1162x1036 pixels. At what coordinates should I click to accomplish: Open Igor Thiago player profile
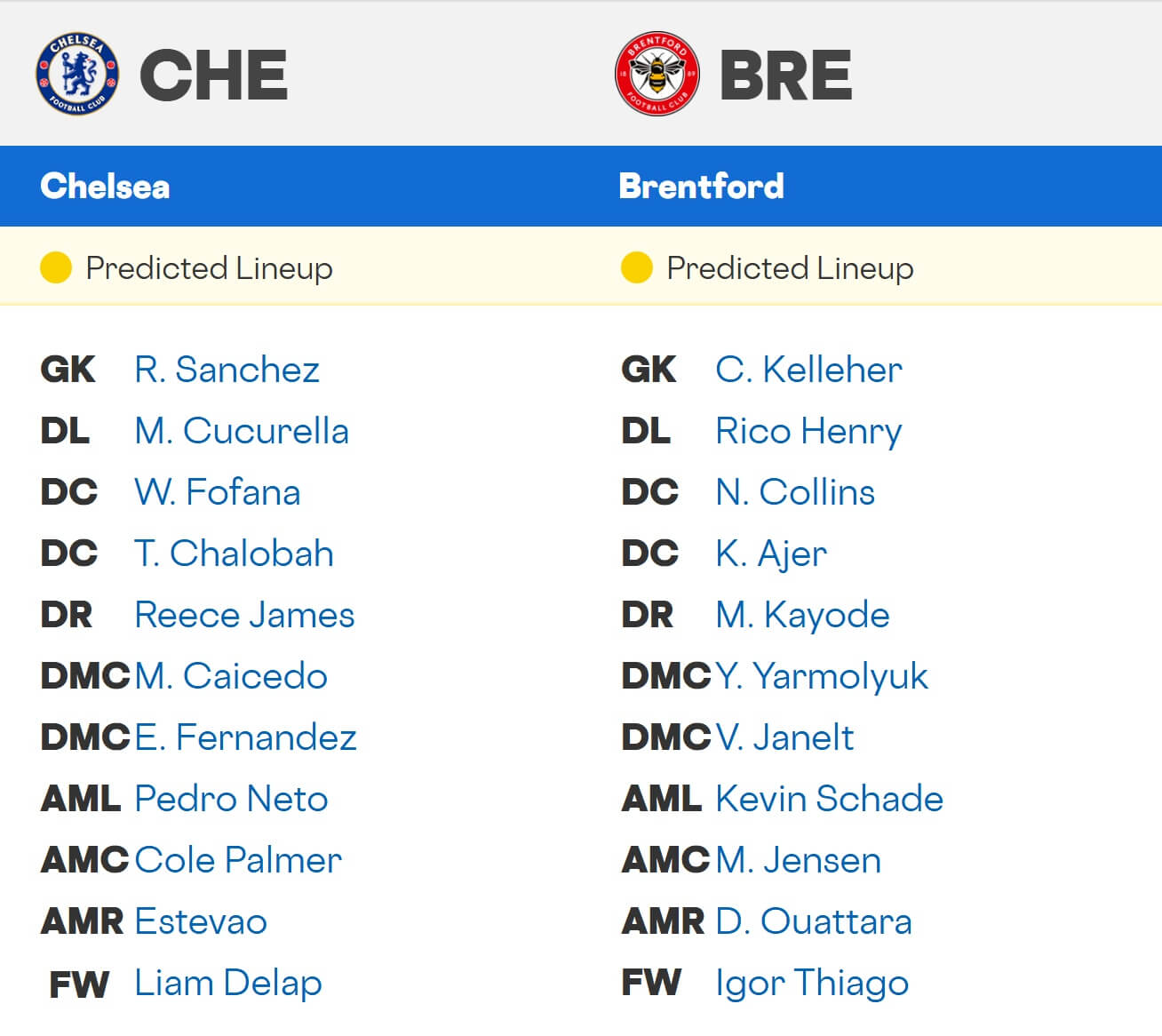click(x=811, y=984)
